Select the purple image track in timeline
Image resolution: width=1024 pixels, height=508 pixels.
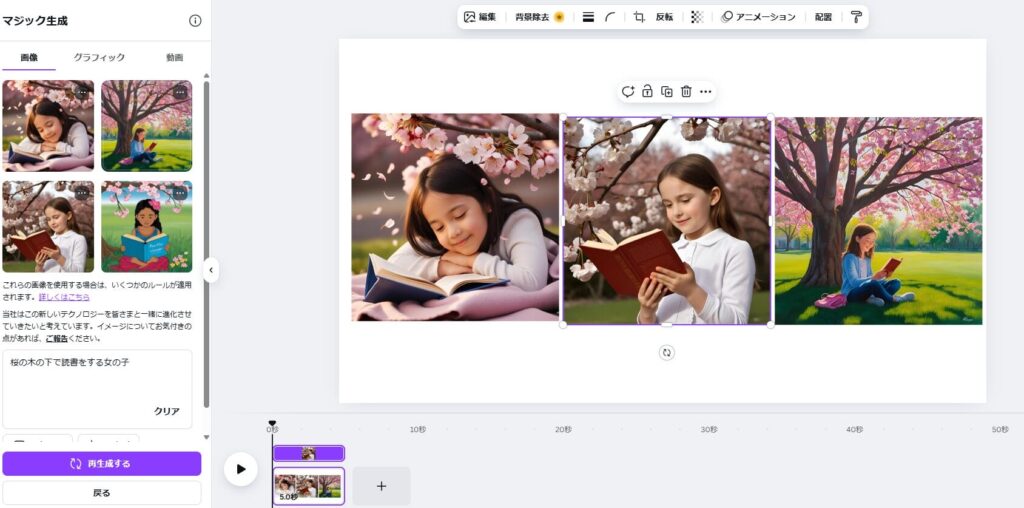tap(309, 453)
